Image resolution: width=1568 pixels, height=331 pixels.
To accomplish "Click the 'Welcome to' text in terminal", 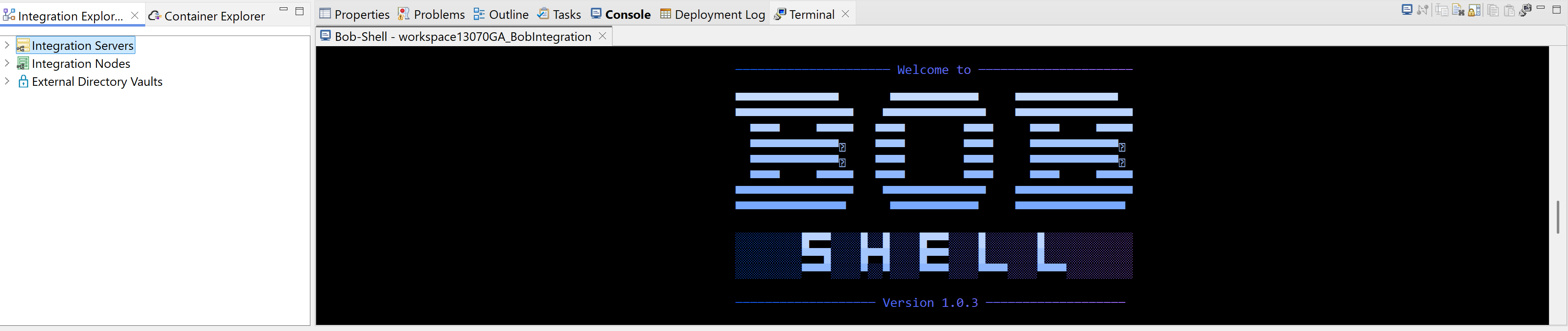I will [x=934, y=70].
